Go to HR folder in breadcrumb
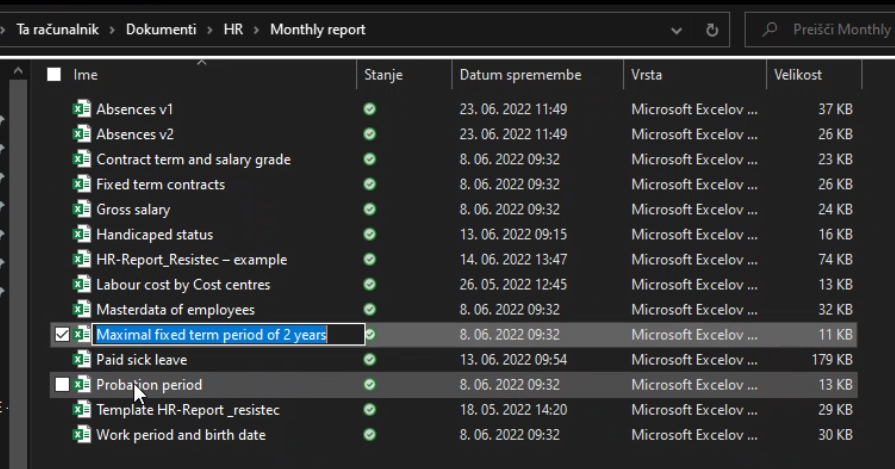 coord(233,30)
